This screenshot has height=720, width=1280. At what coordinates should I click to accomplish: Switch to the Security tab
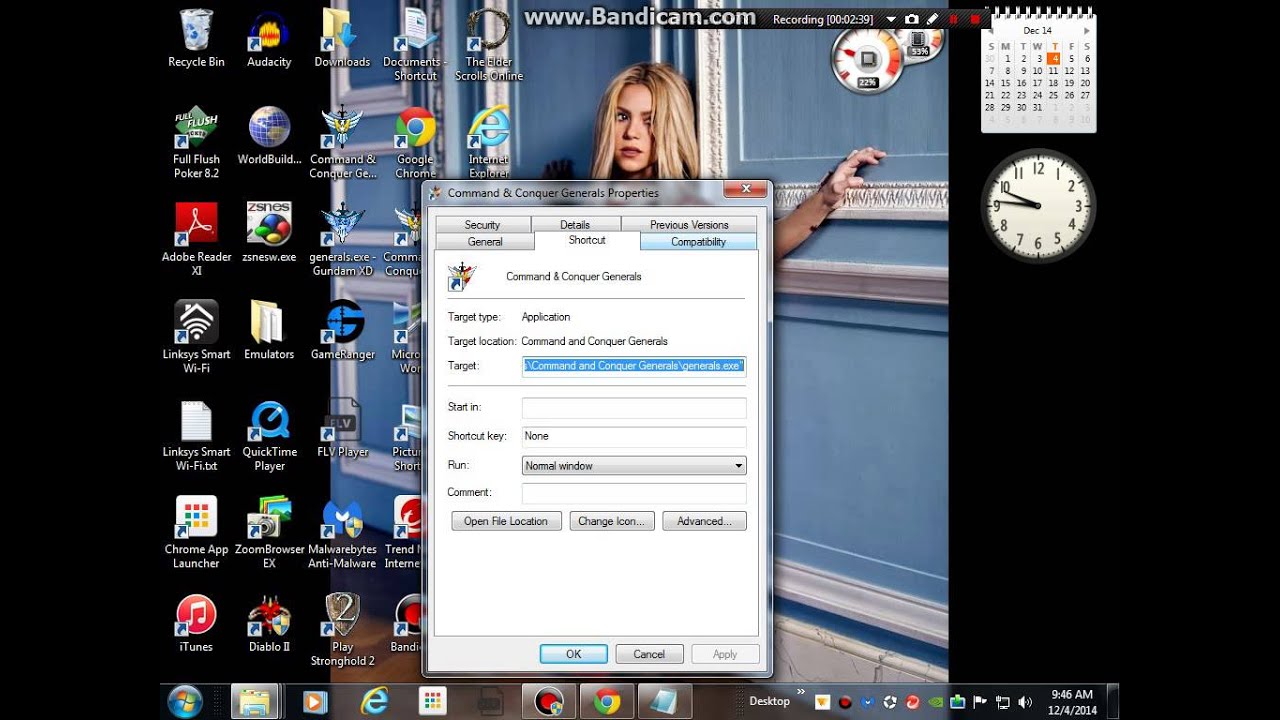[482, 224]
